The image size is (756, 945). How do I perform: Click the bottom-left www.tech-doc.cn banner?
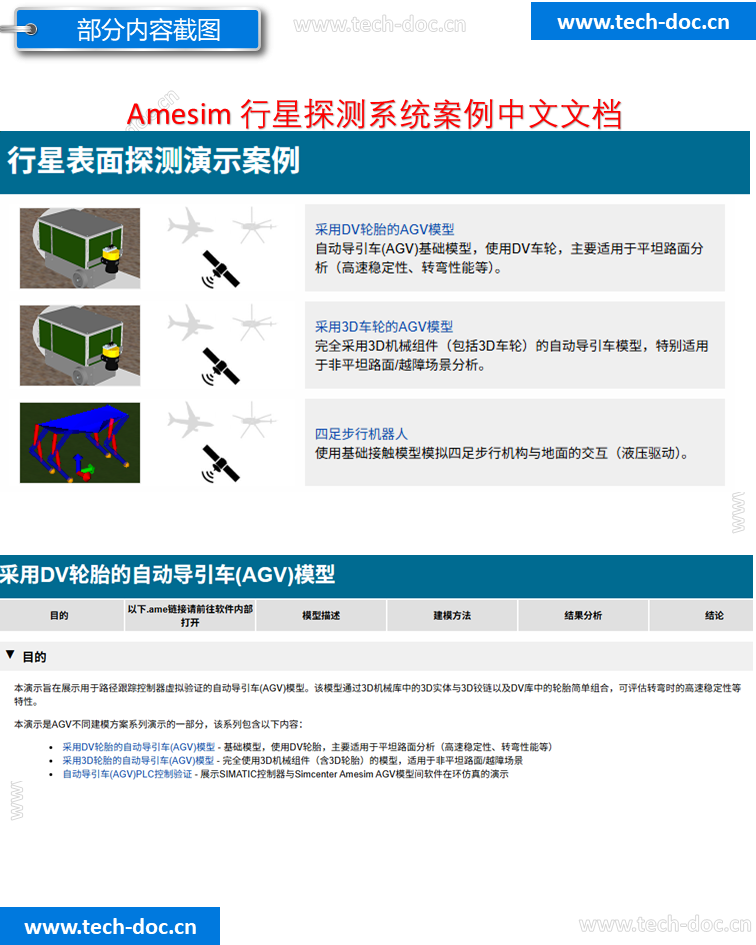[x=110, y=926]
